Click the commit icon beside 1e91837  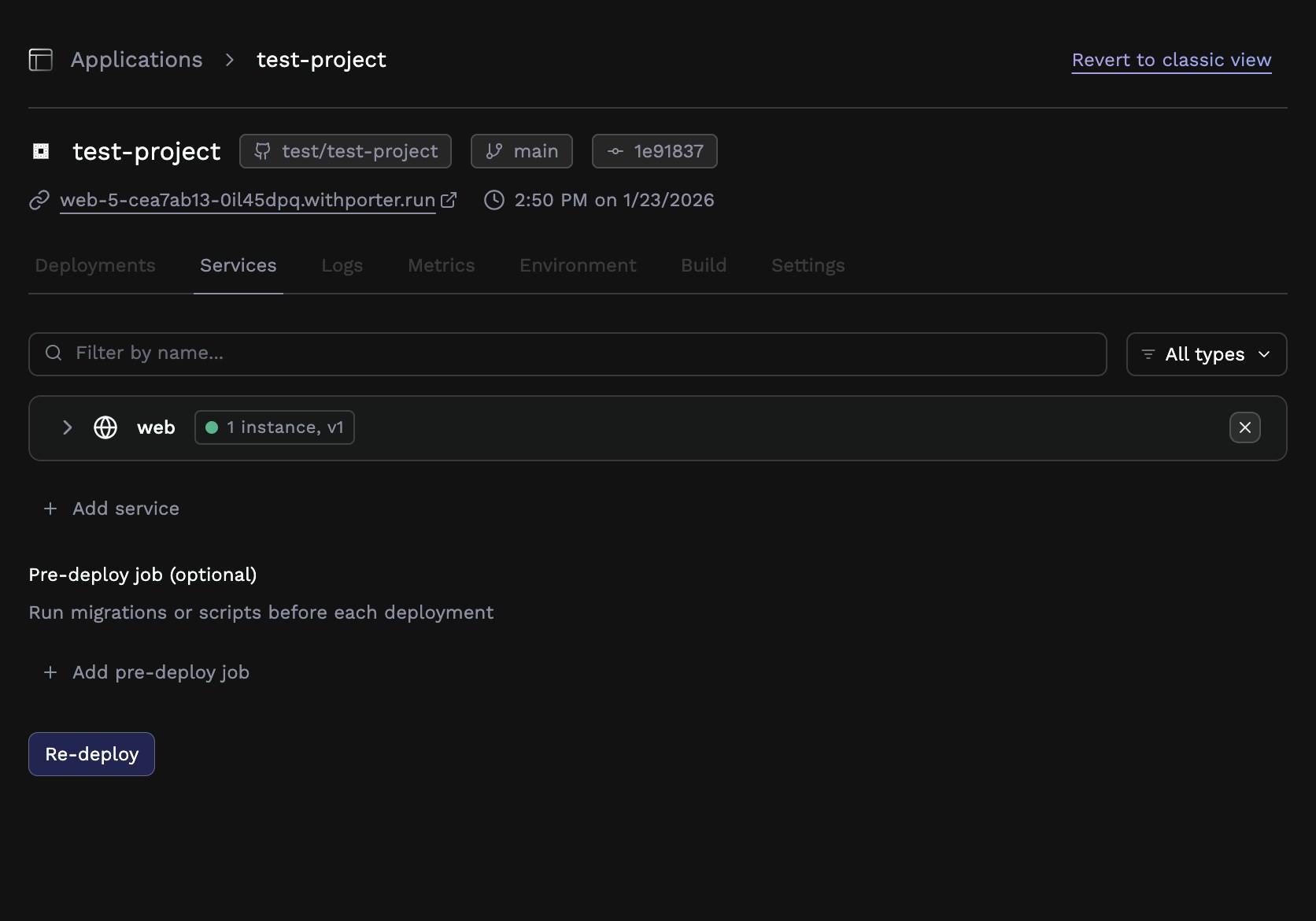(617, 151)
